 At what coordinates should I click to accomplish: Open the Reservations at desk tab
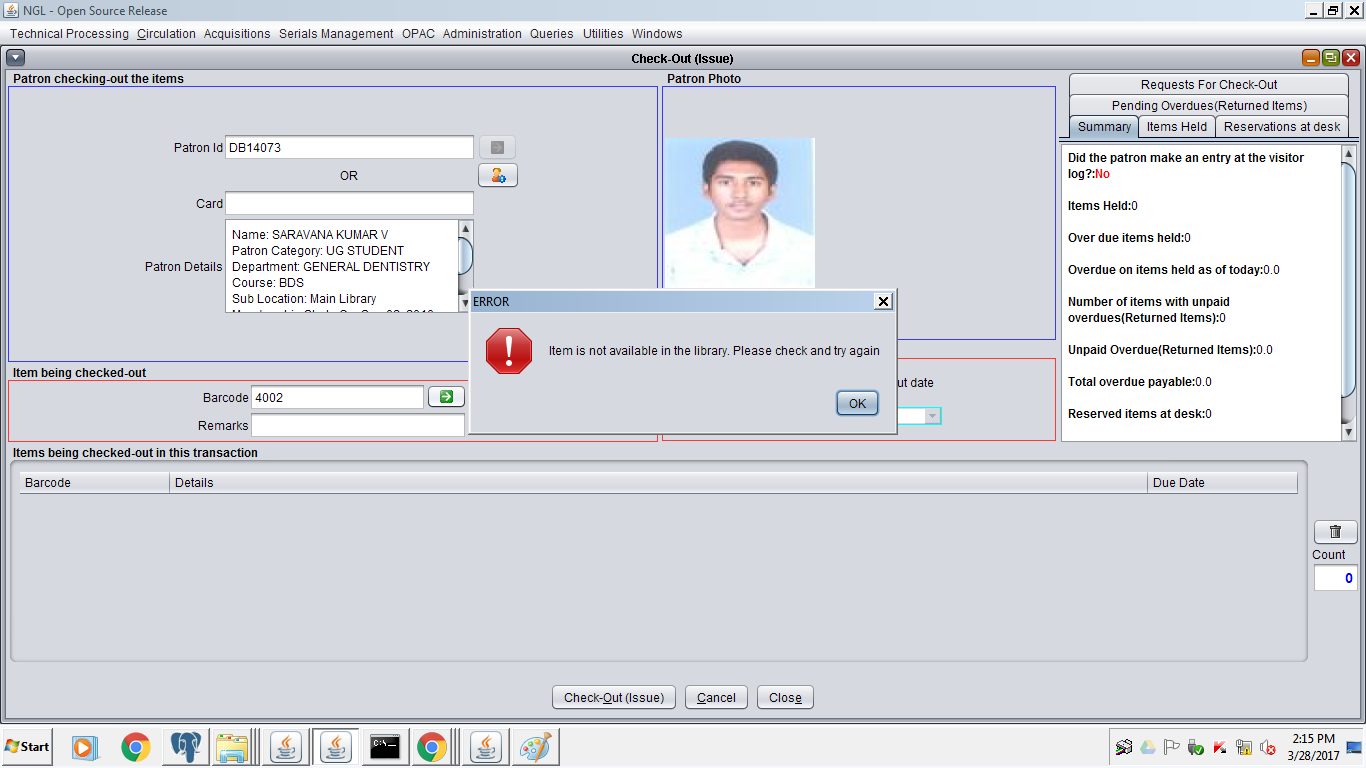tap(1282, 127)
